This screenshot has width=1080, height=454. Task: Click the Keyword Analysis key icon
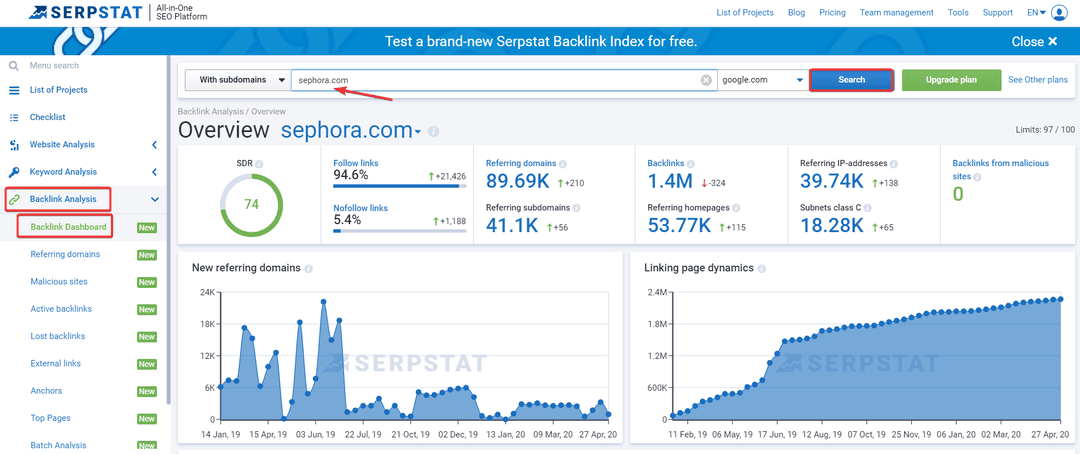click(x=14, y=172)
